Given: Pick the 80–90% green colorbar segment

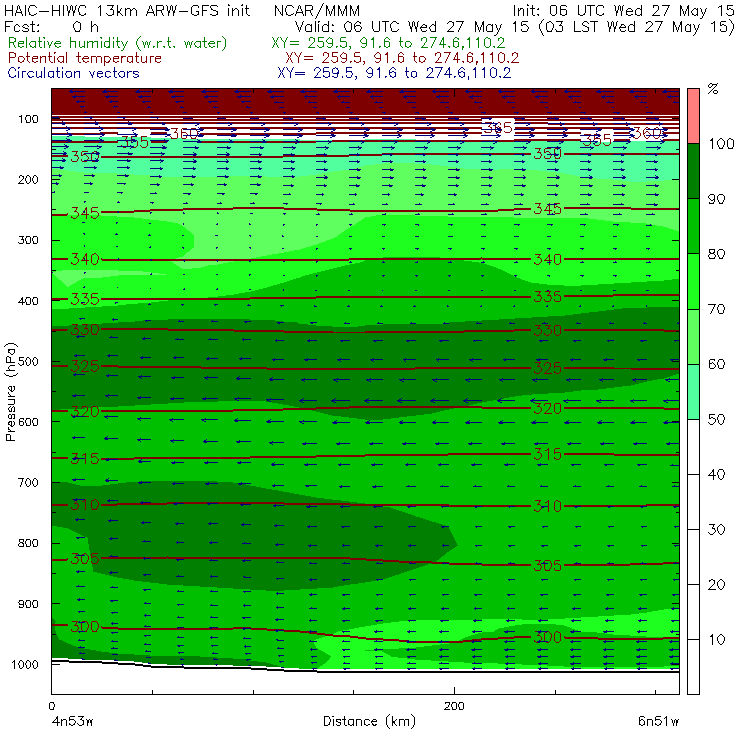Looking at the screenshot, I should [x=693, y=226].
